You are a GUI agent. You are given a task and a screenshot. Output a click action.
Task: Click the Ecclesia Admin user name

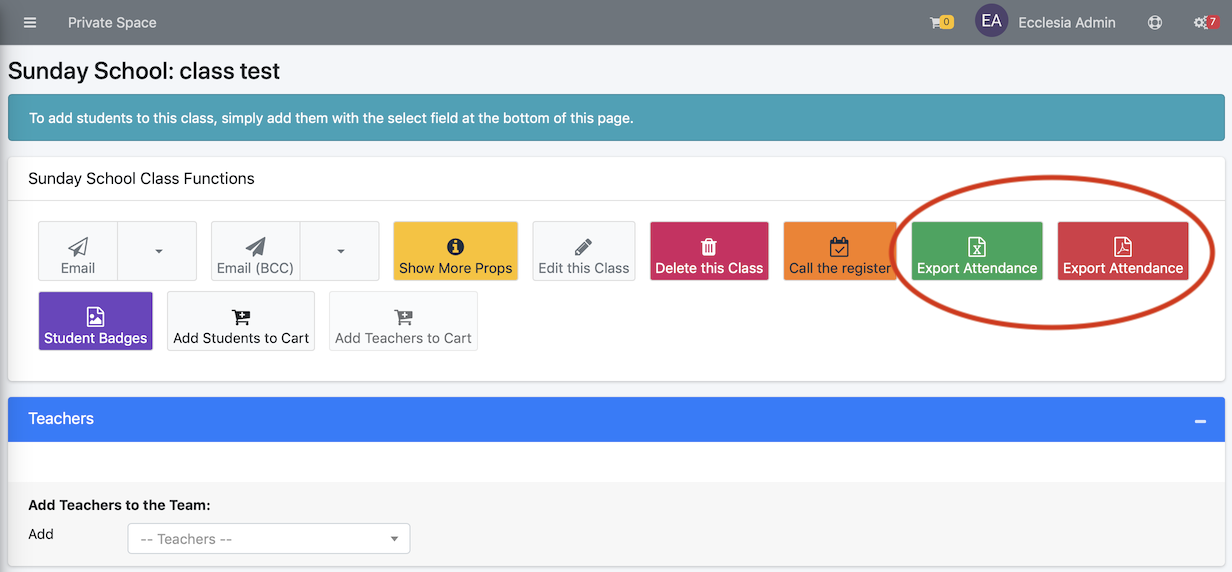(x=1067, y=22)
